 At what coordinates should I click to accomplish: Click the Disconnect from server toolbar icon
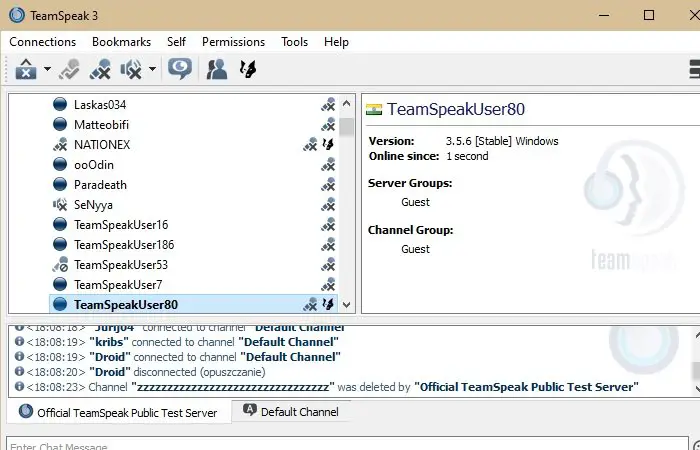[26, 69]
